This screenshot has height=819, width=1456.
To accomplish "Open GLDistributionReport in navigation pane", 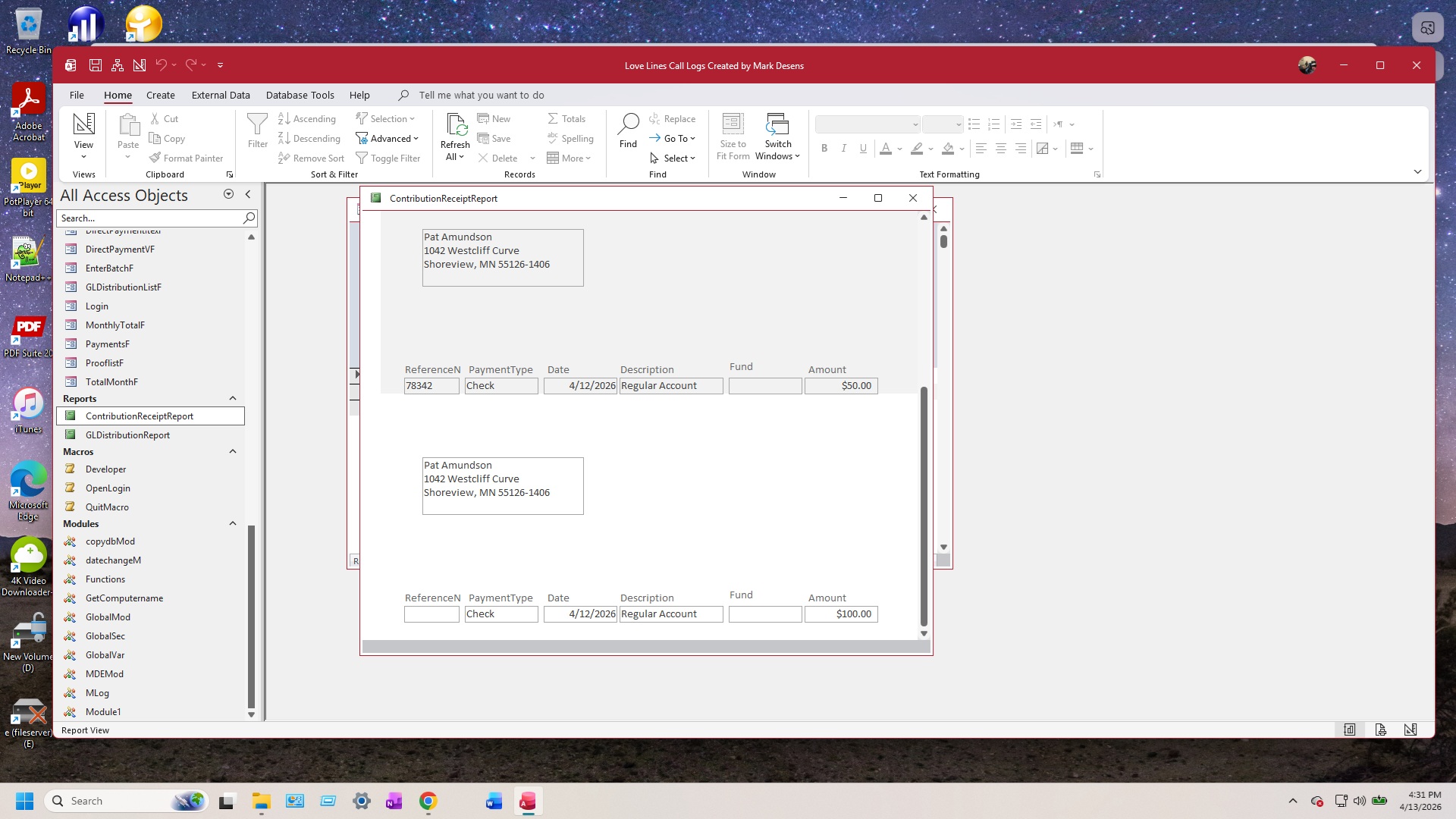I will click(x=127, y=435).
